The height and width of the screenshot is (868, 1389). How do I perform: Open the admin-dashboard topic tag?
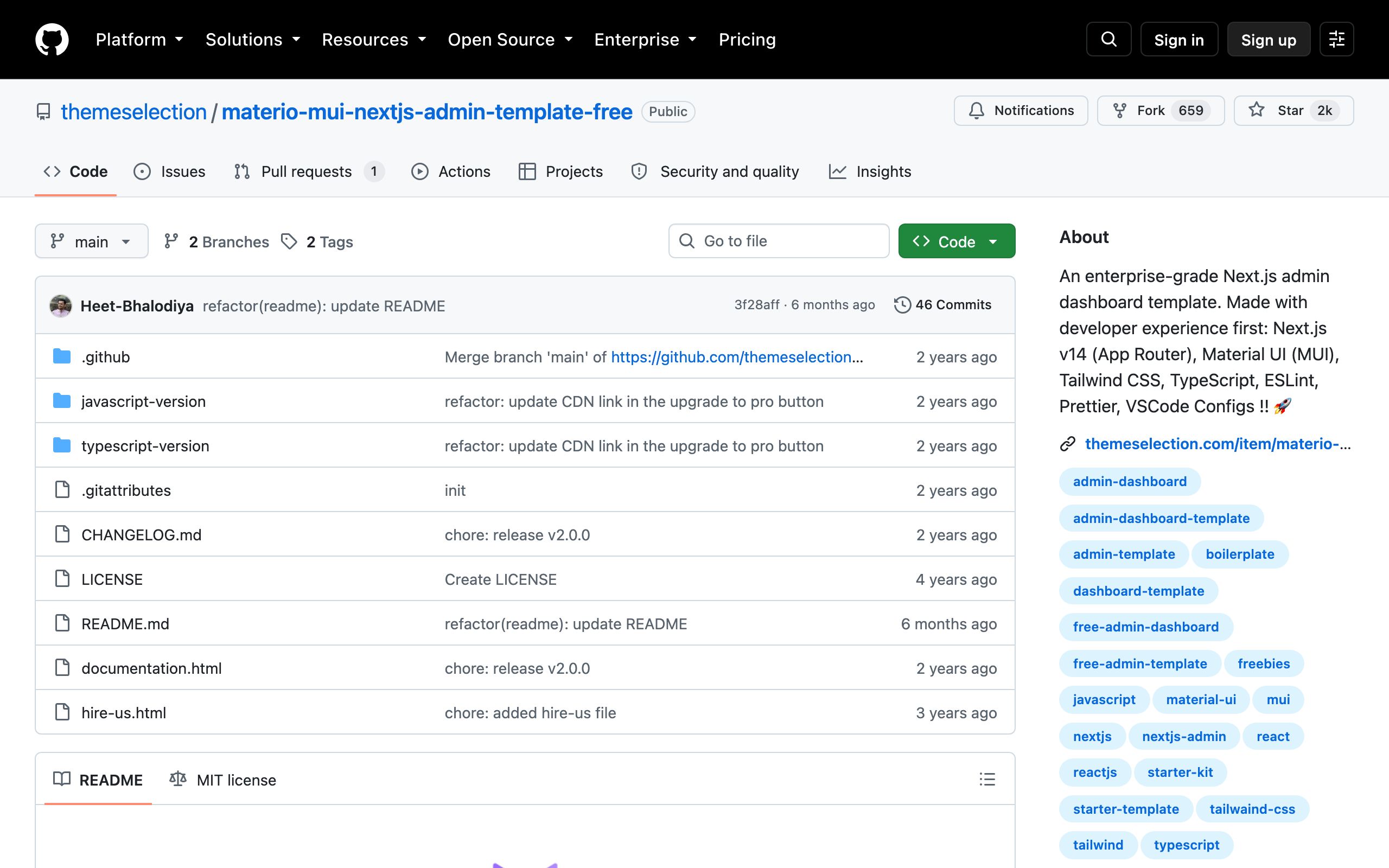pyautogui.click(x=1130, y=481)
